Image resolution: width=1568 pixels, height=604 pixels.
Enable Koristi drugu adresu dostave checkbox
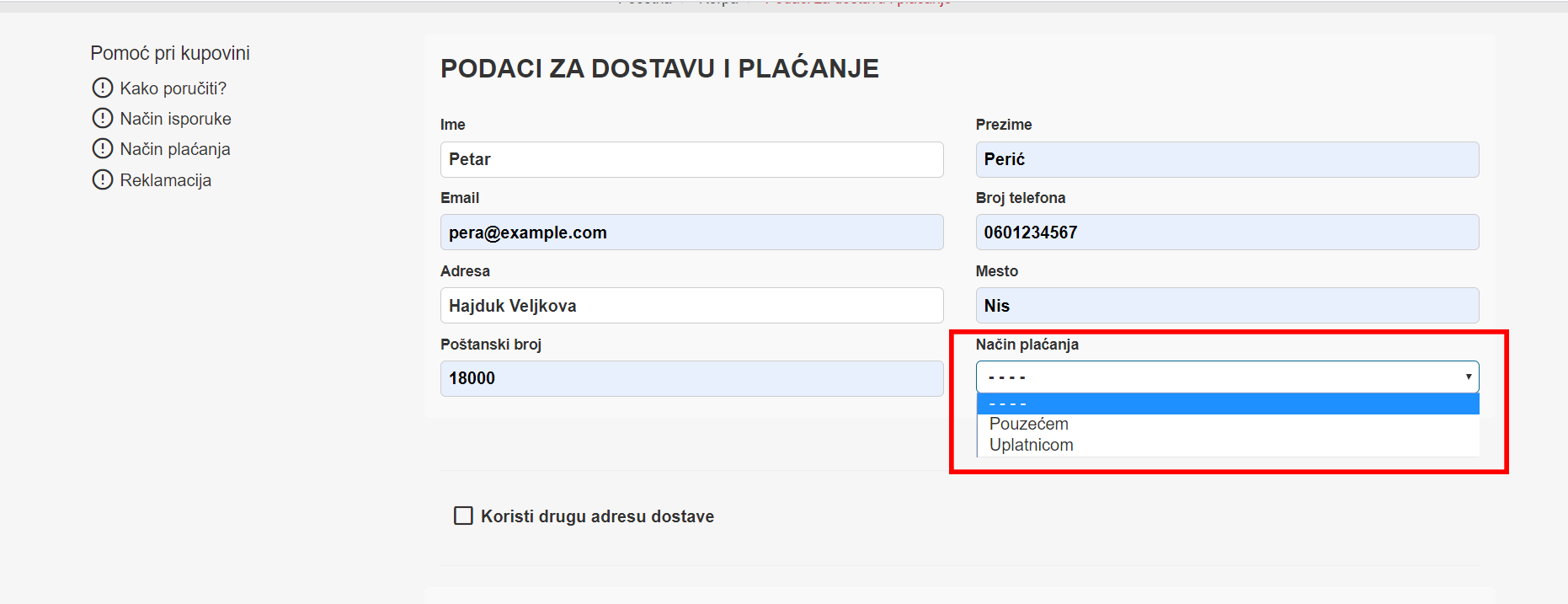coord(463,516)
